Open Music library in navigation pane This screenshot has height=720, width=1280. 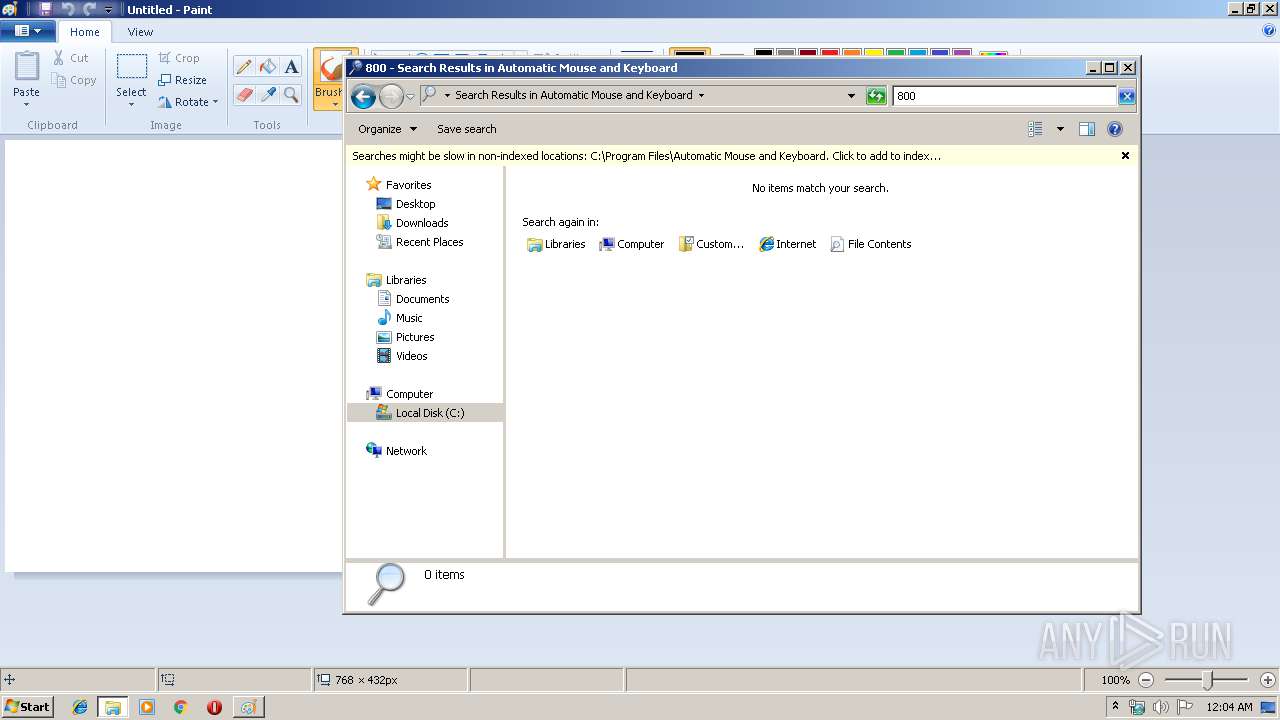point(399,318)
